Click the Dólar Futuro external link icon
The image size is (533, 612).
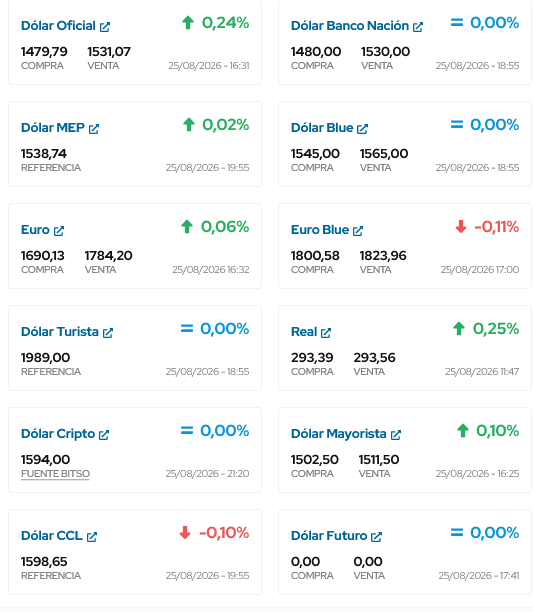click(376, 537)
